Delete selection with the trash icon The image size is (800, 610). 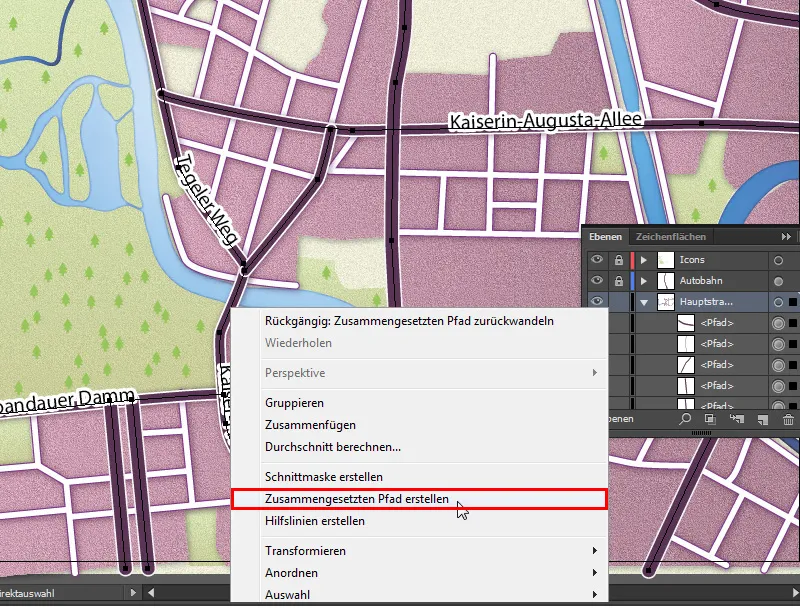pyautogui.click(x=788, y=420)
